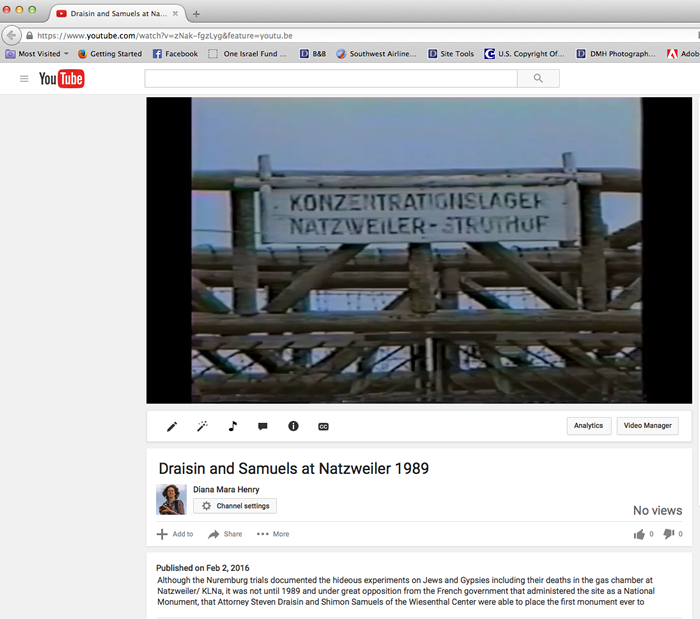The width and height of the screenshot is (700, 619).
Task: Open the Annotations speech bubble icon
Action: tap(262, 427)
